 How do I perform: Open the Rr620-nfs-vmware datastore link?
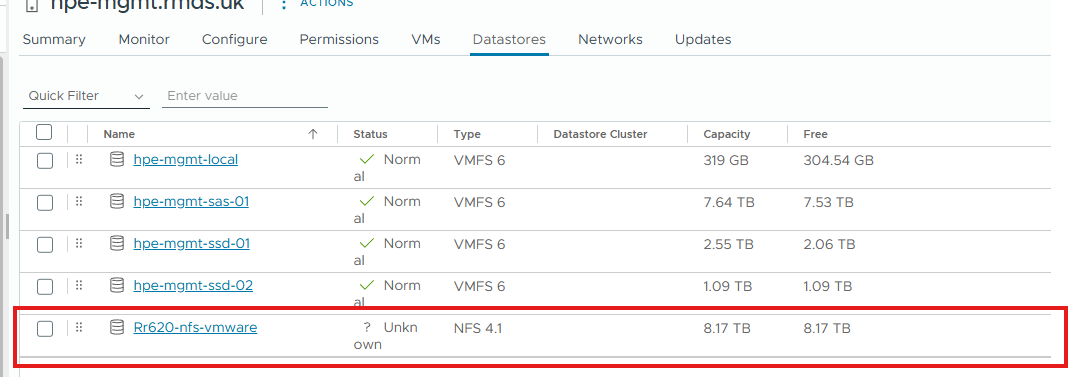tap(195, 327)
